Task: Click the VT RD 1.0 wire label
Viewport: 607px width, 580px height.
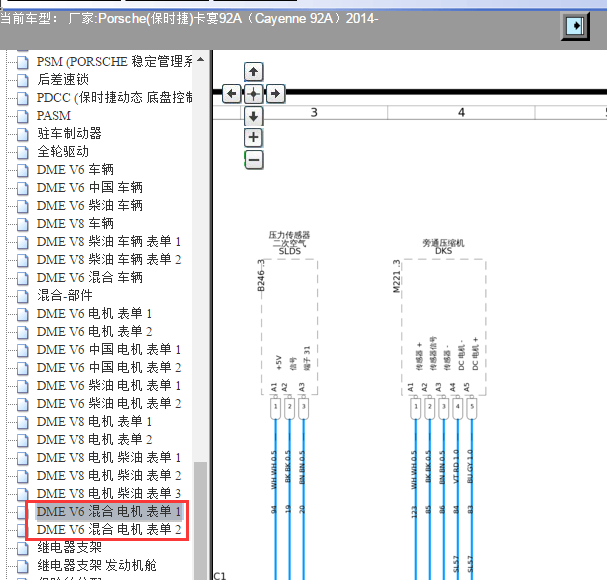Action: pos(456,466)
